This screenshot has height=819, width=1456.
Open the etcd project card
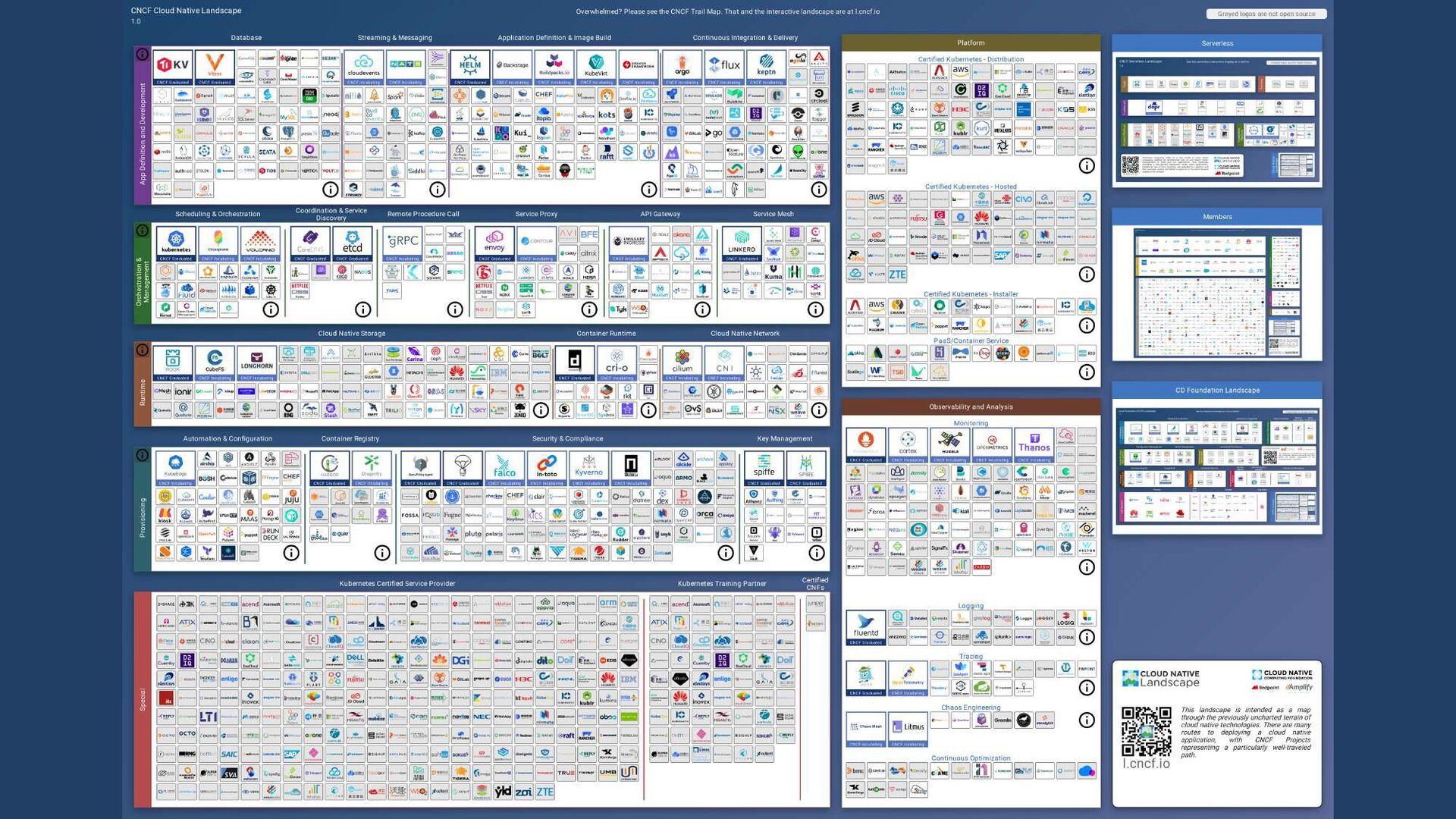353,244
